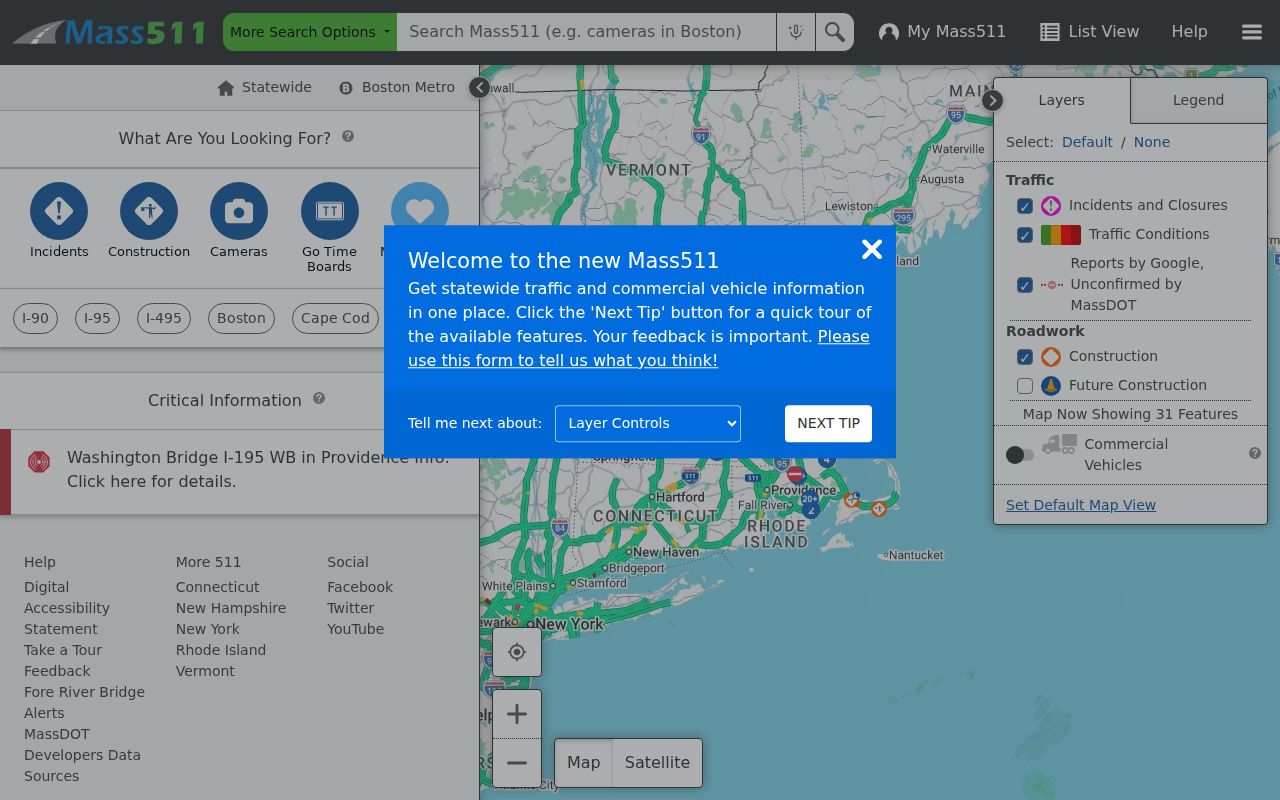Click the Washington Bridge alert icon
1280x800 pixels.
(39, 462)
